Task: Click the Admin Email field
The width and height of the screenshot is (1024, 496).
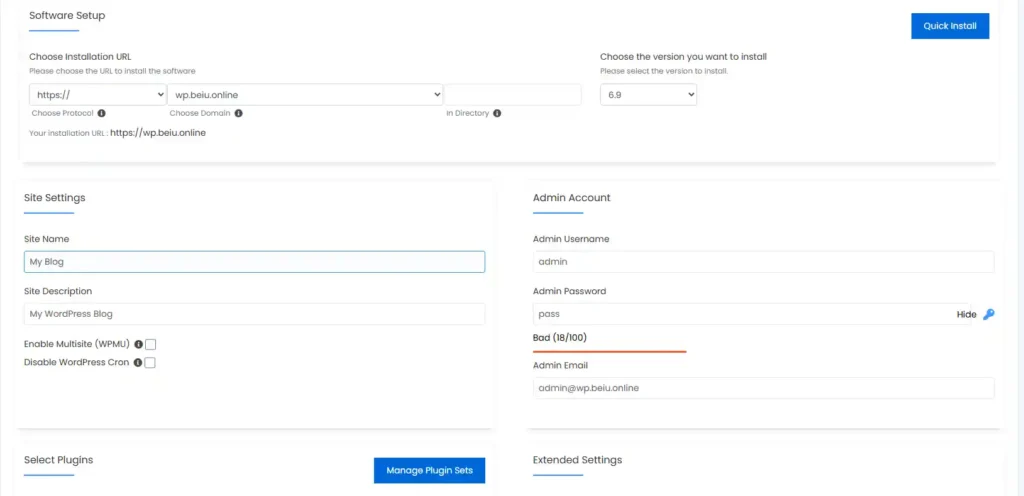Action: tap(763, 388)
